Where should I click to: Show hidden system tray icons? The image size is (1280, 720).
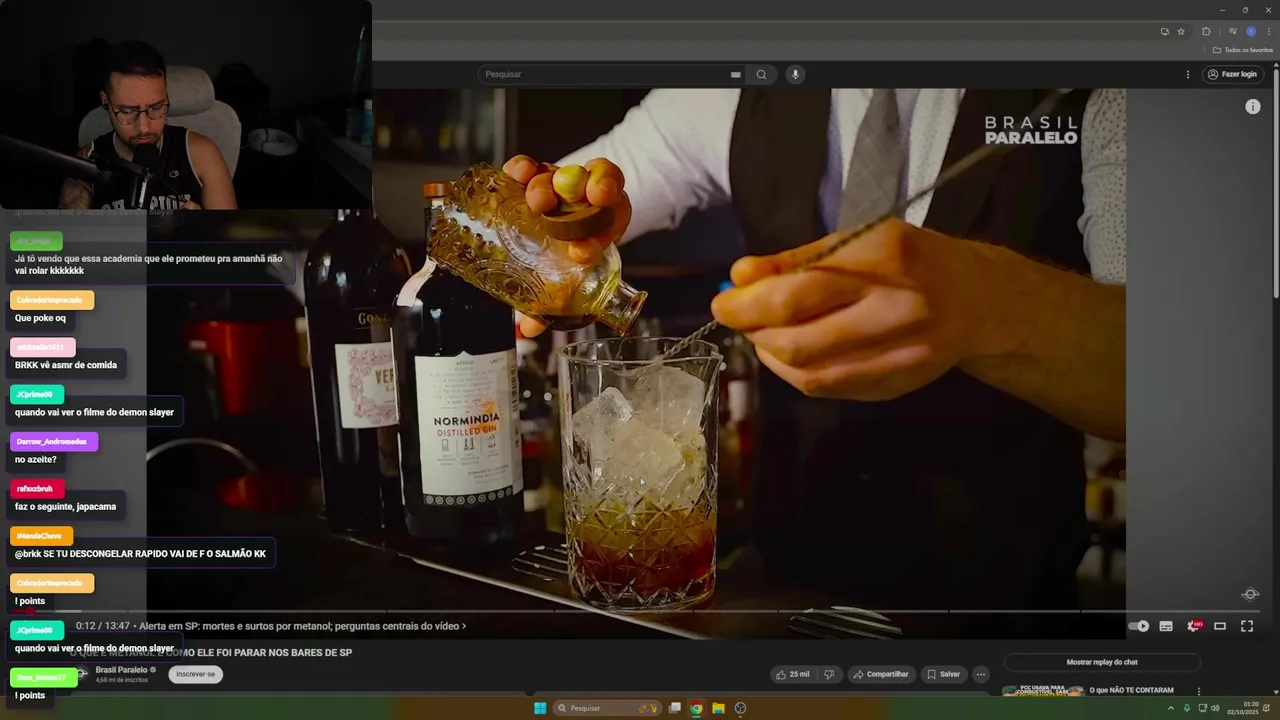(x=1171, y=708)
